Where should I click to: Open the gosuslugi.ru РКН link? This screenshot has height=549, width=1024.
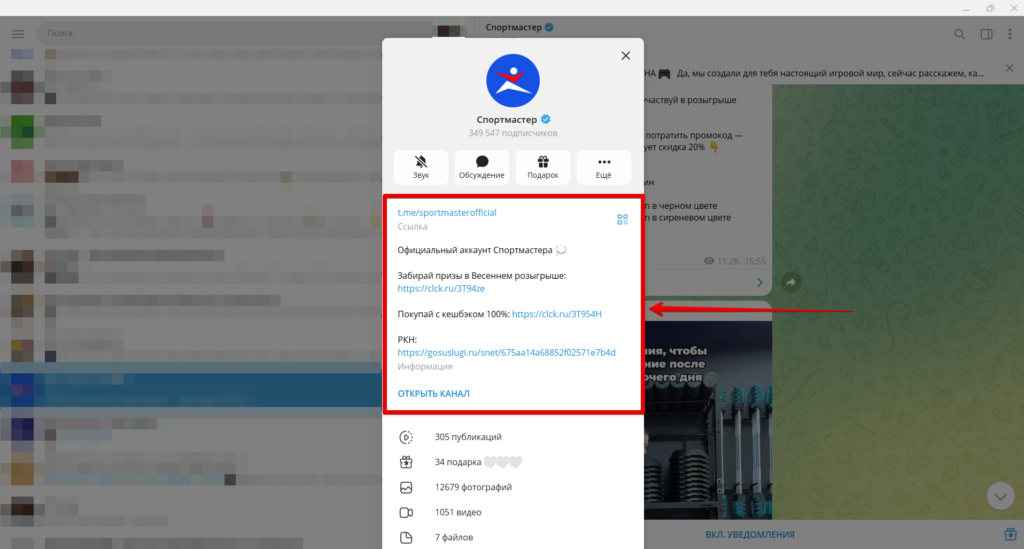coord(506,353)
